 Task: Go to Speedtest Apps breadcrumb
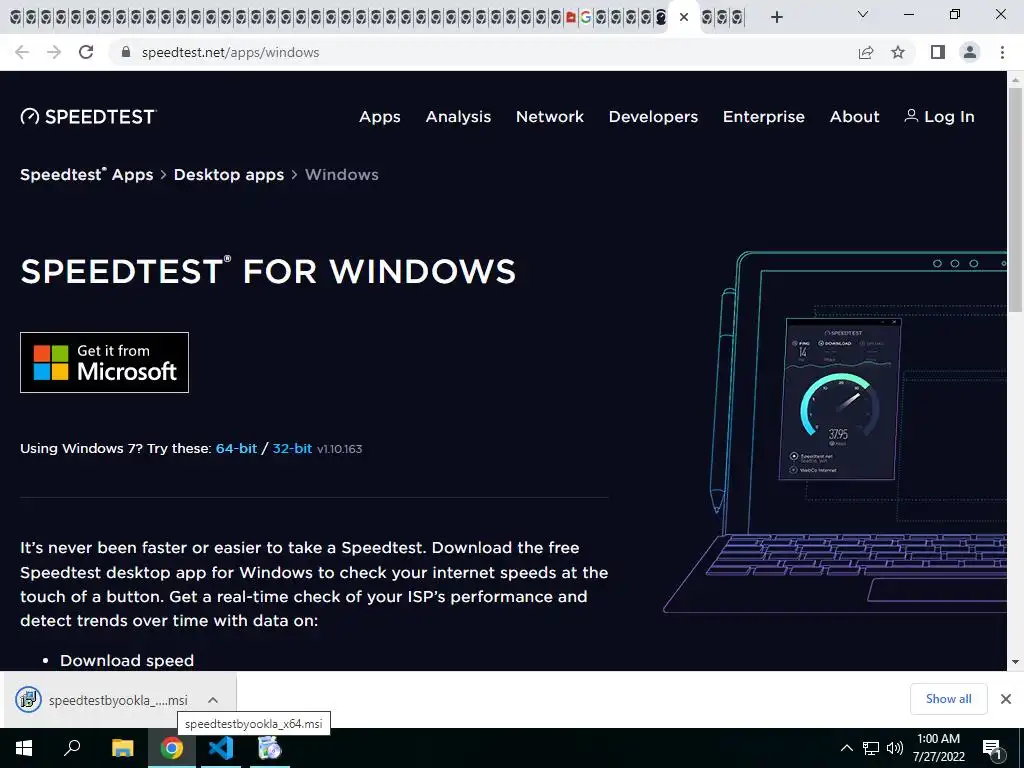point(86,174)
